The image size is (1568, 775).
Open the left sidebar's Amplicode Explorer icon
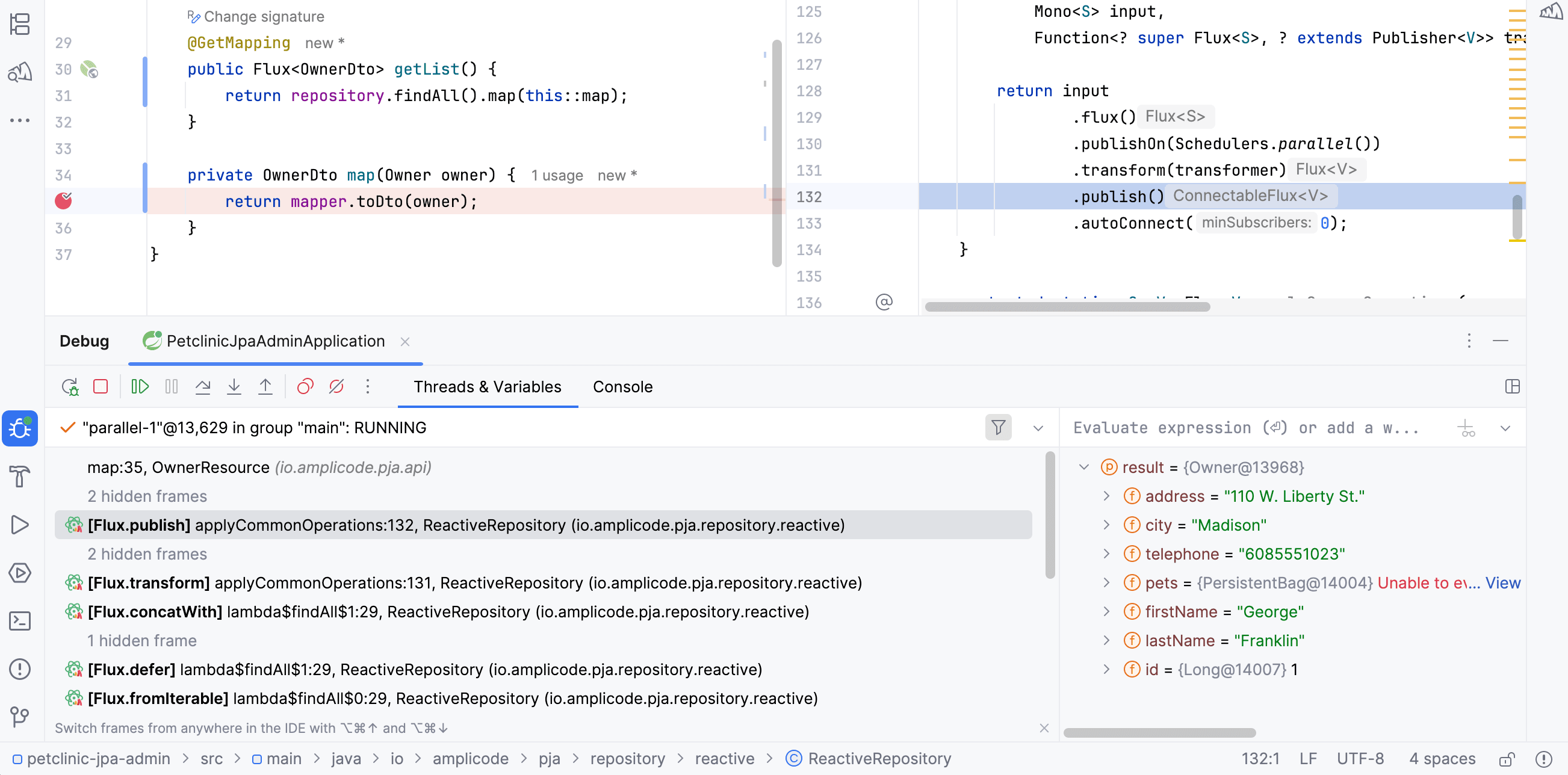(20, 72)
